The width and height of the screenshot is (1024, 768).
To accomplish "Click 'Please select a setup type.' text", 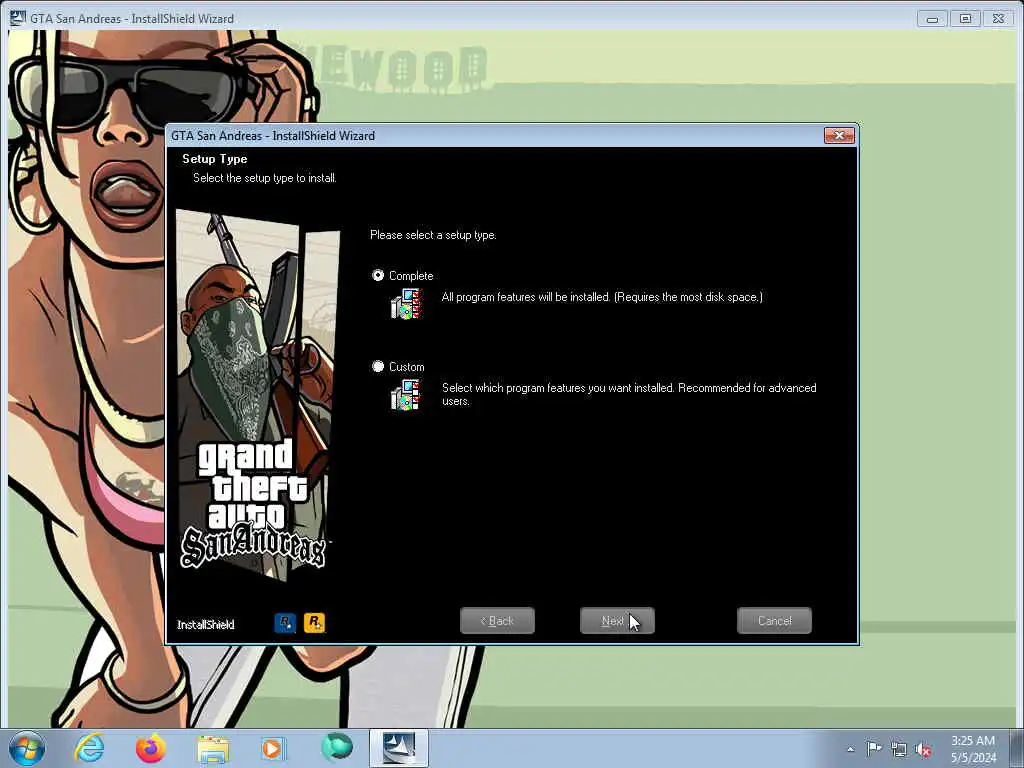I will click(x=433, y=234).
